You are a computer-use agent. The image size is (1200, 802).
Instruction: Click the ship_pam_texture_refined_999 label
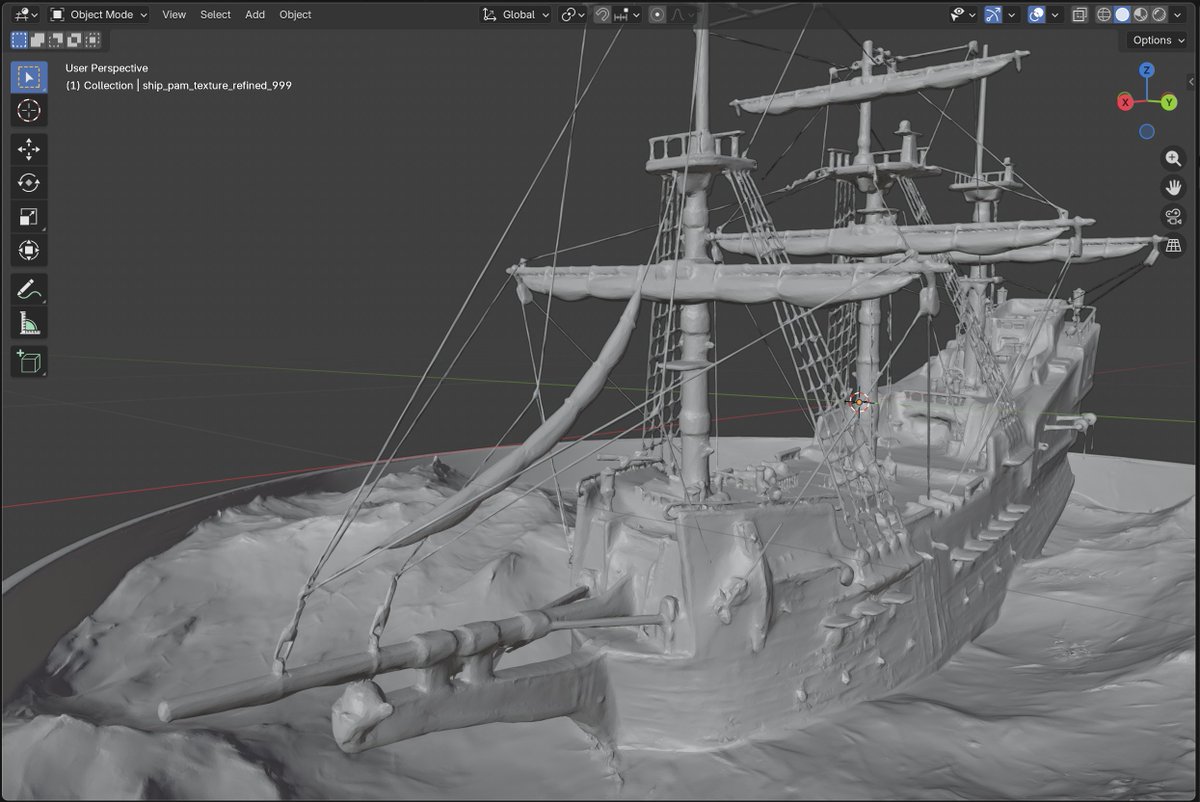[217, 86]
